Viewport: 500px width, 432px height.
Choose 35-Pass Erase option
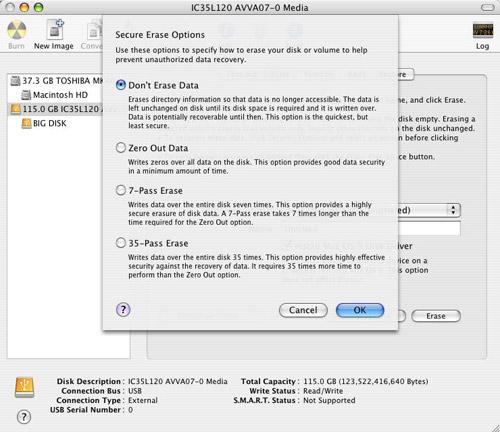(x=120, y=243)
